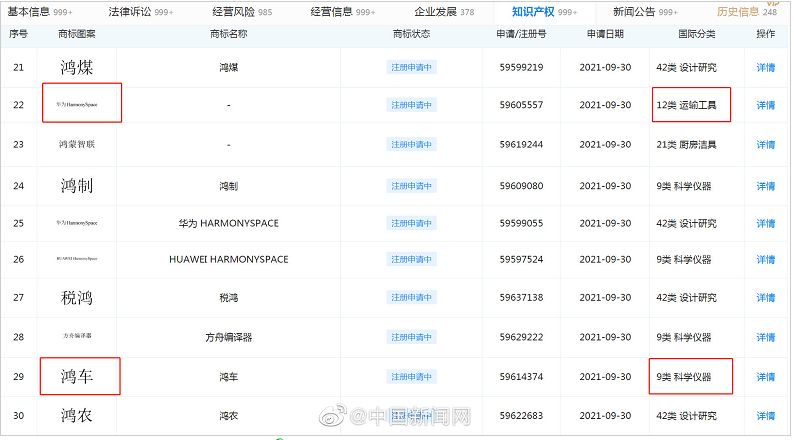Click the 申请日期 column header
The height and width of the screenshot is (440, 794).
pyautogui.click(x=605, y=34)
